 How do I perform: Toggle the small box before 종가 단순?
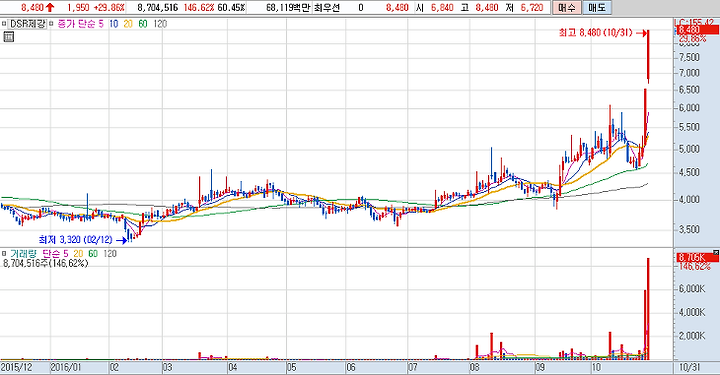click(51, 24)
